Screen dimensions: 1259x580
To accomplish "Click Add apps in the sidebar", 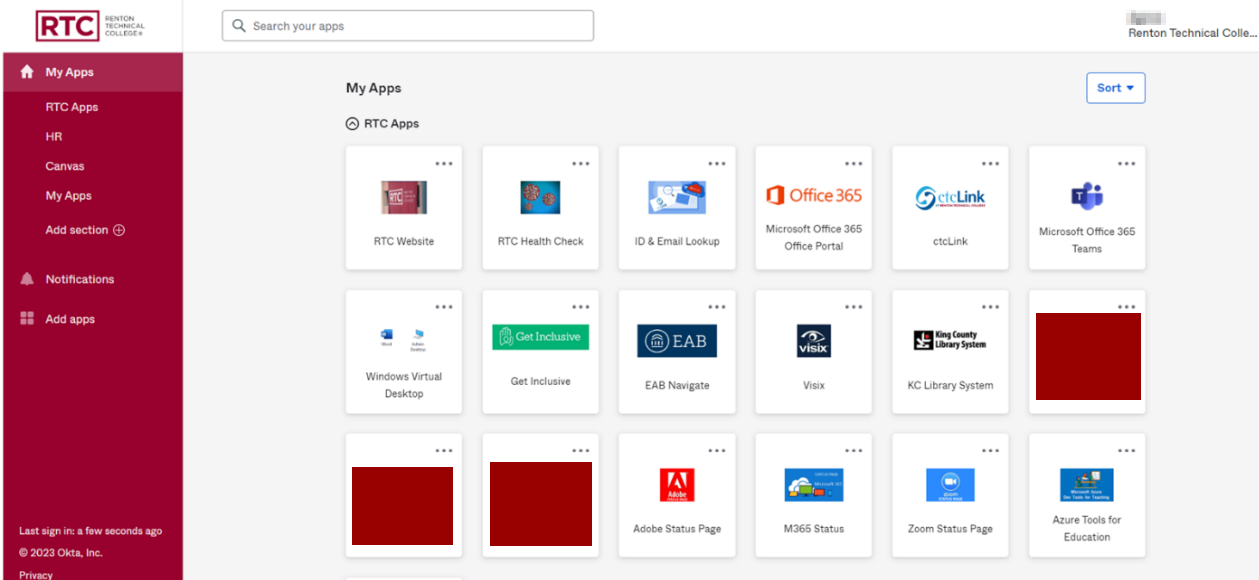I will pyautogui.click(x=70, y=319).
